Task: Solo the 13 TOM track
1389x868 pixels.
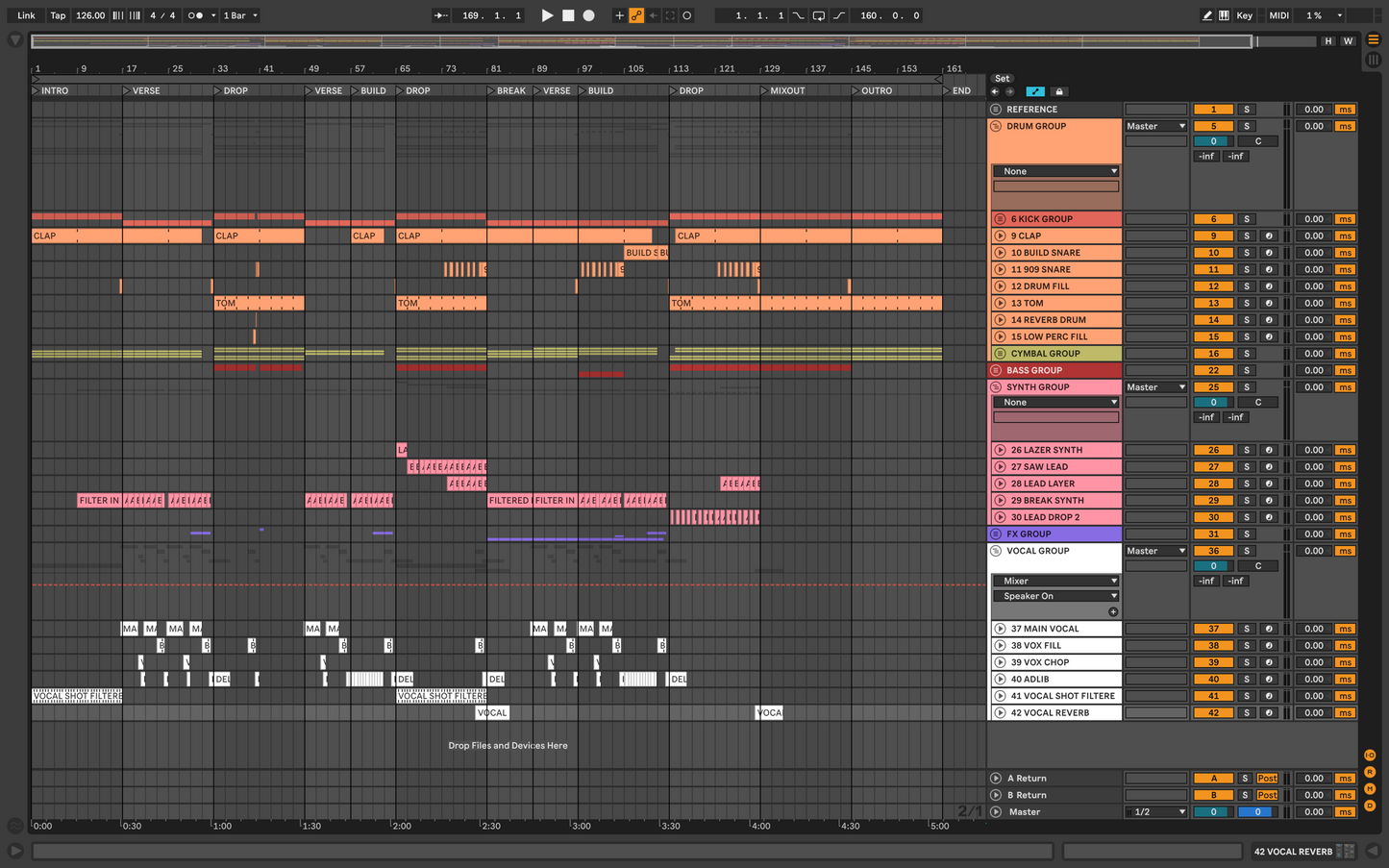Action: pos(1246,304)
